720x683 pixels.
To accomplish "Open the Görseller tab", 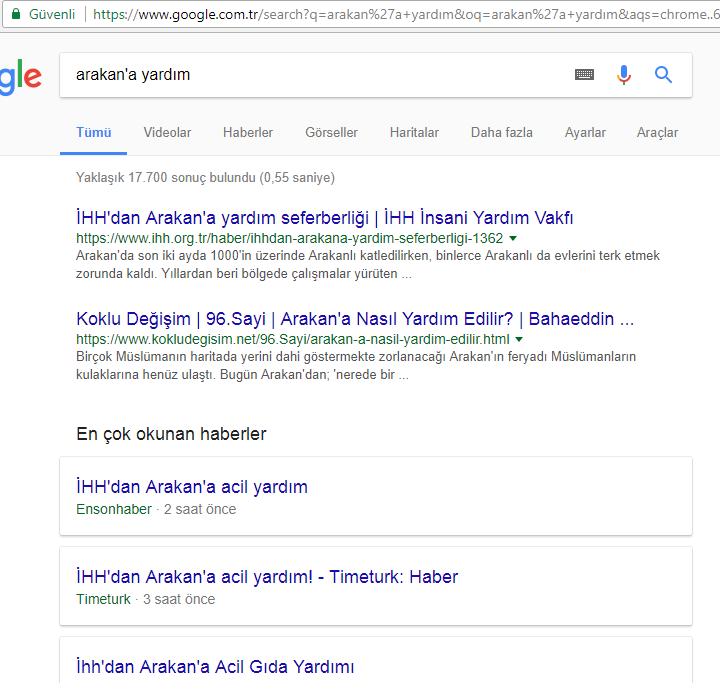I will [x=331, y=132].
